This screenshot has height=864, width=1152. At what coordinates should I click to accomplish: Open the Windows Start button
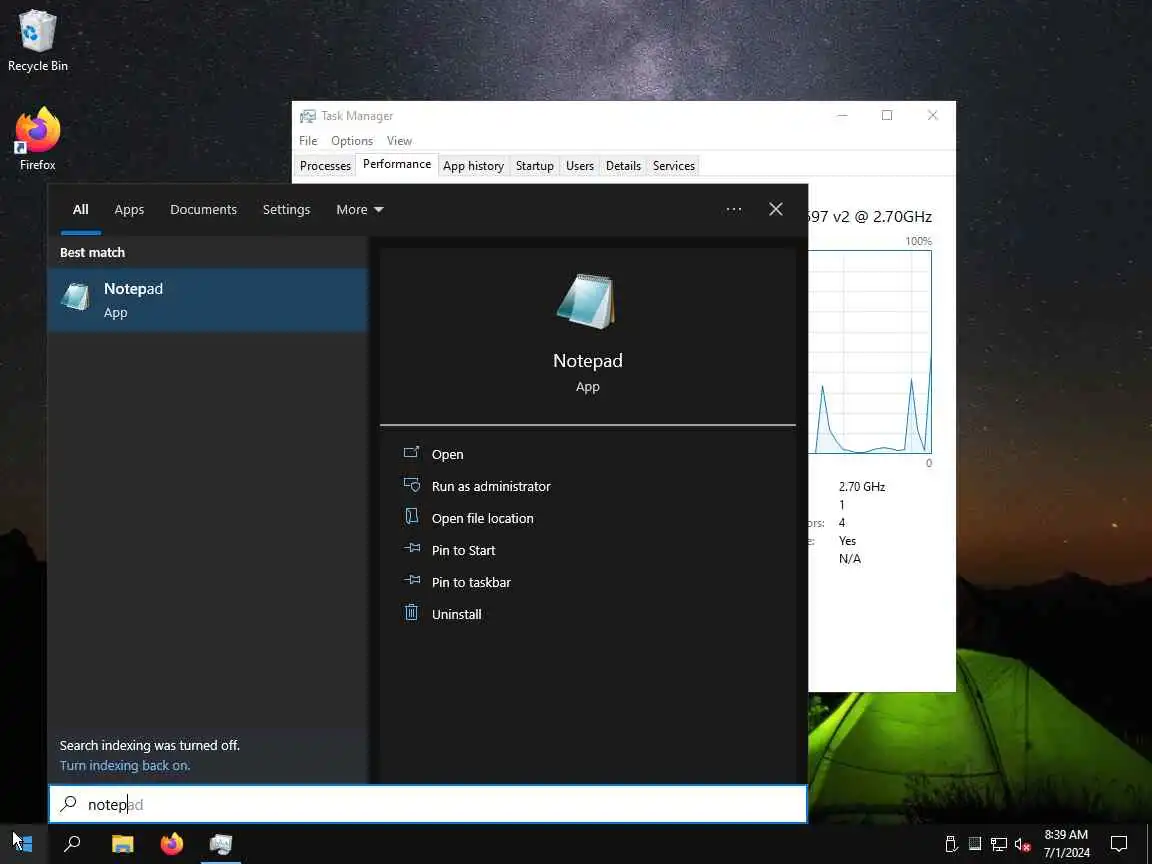24,843
